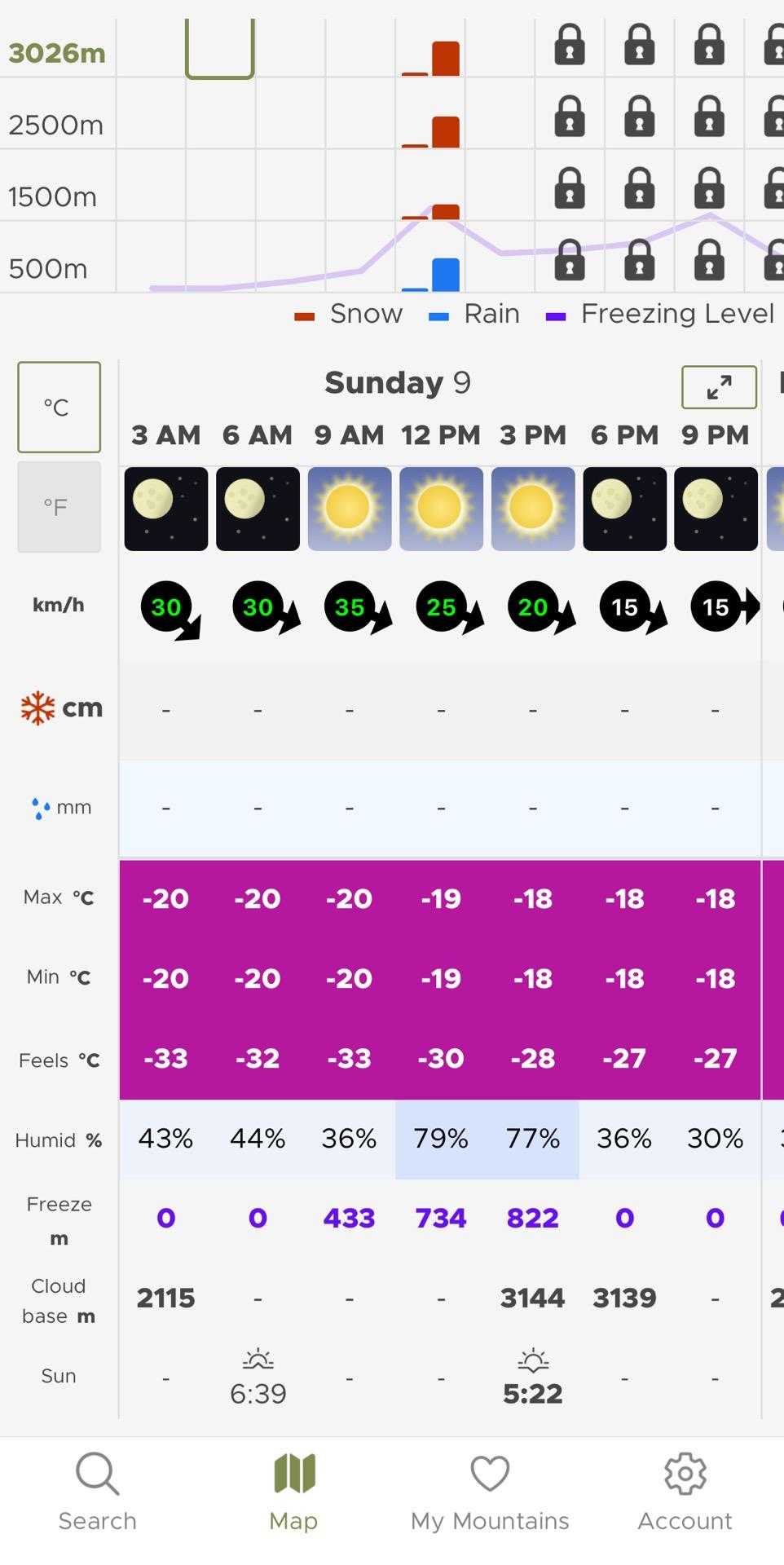Tap the 9 AM sunny weather icon
Viewport: 784px width, 1565px height.
tap(349, 509)
